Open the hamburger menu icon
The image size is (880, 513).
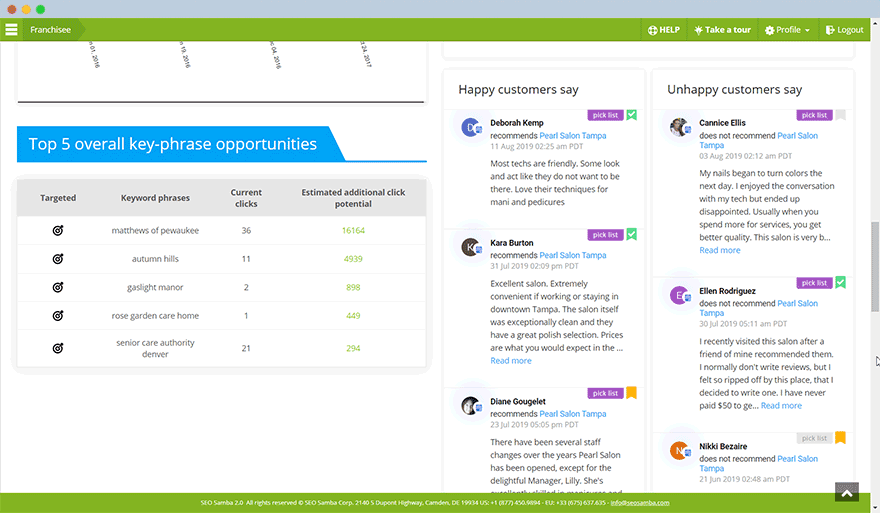pos(11,30)
